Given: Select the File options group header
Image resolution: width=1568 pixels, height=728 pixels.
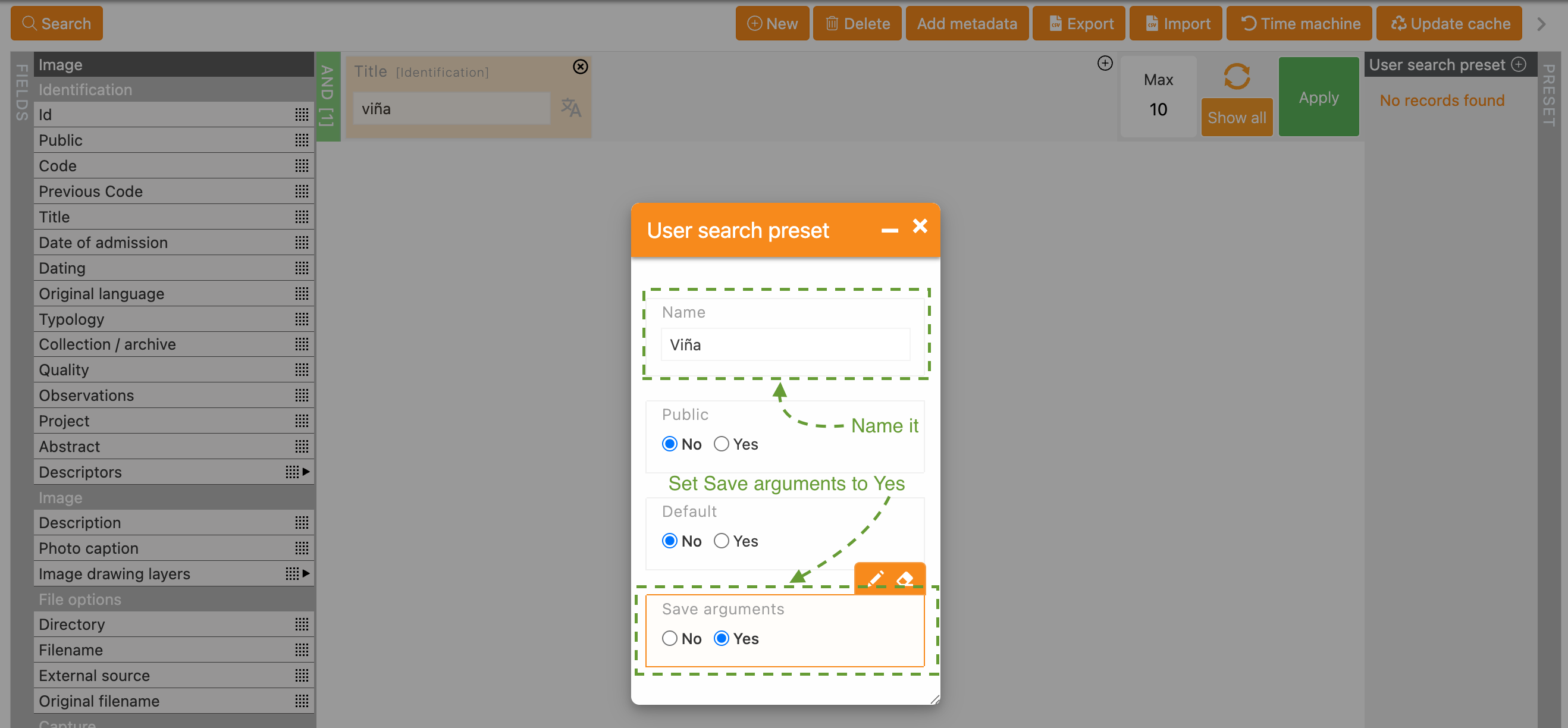Looking at the screenshot, I should pyautogui.click(x=174, y=599).
